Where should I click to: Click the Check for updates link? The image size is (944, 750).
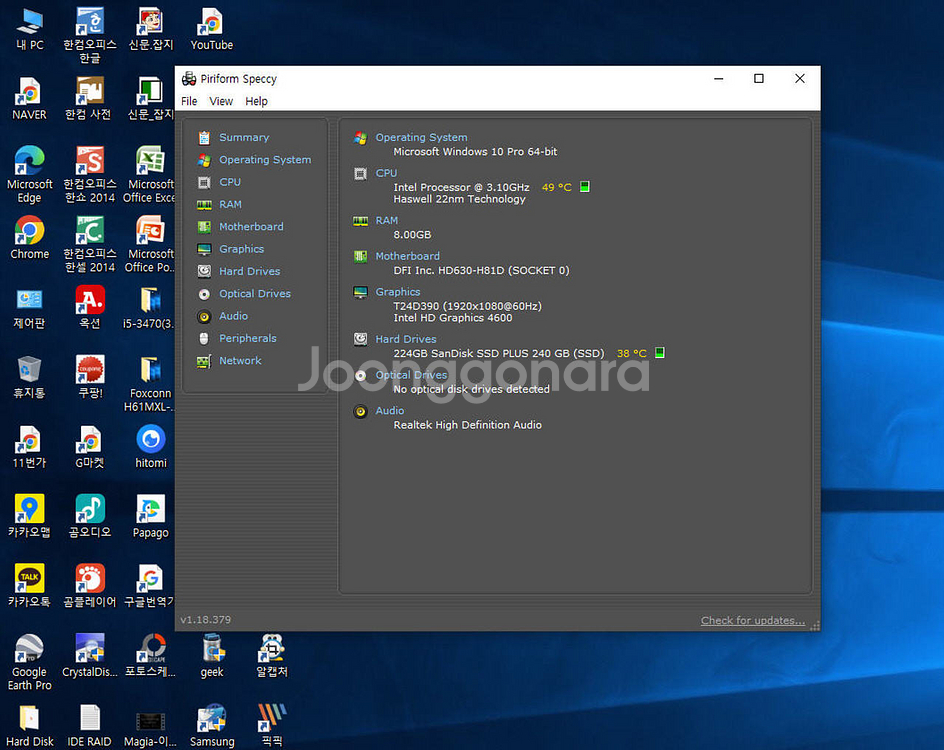[753, 621]
